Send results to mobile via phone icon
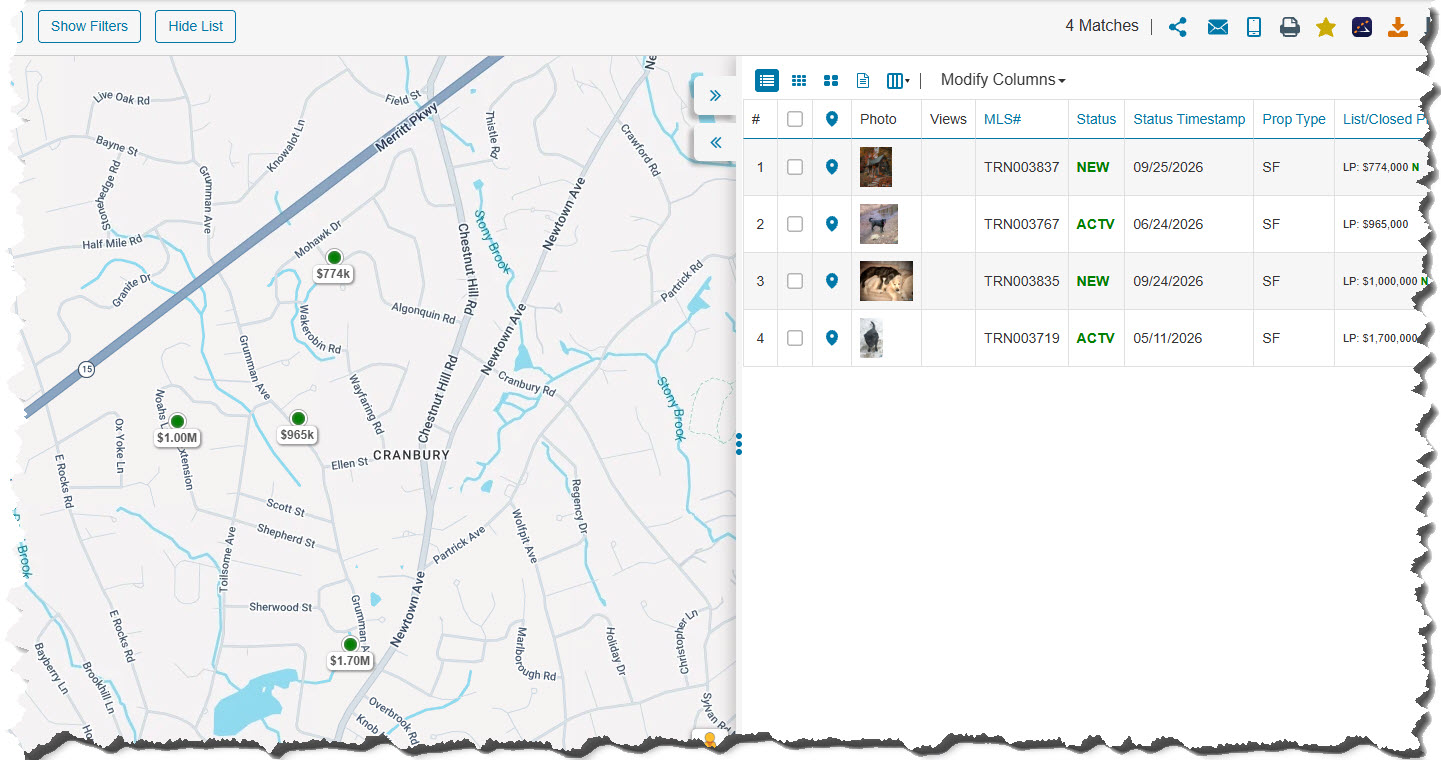 point(1254,27)
